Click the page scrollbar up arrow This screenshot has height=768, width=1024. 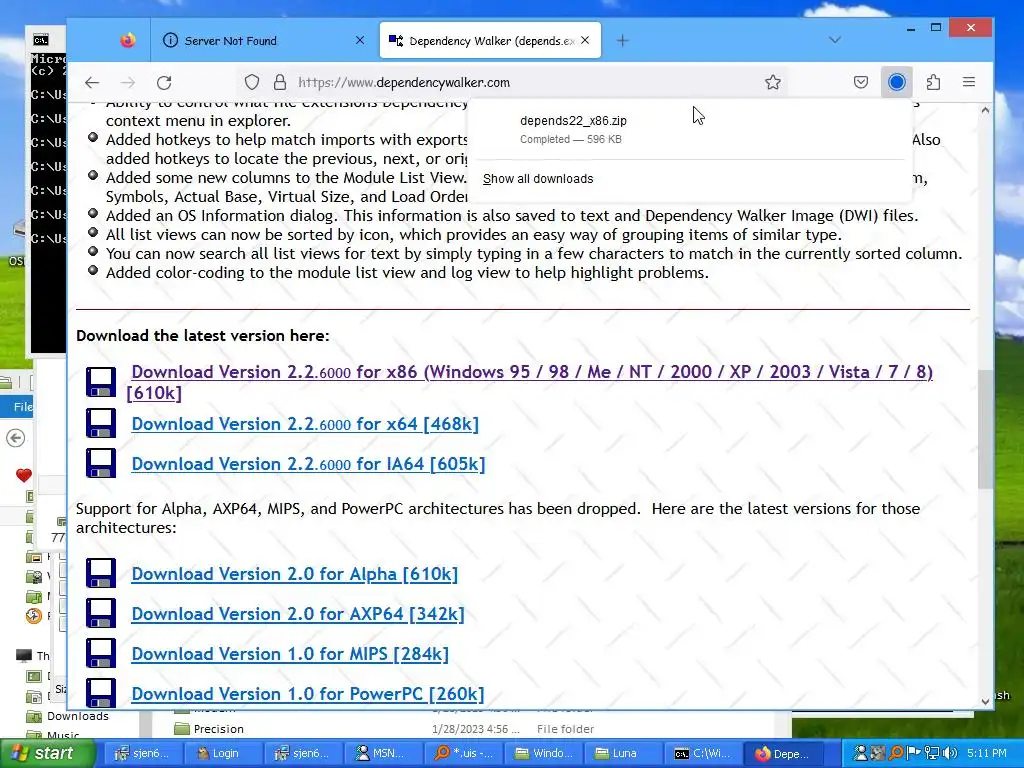[985, 110]
